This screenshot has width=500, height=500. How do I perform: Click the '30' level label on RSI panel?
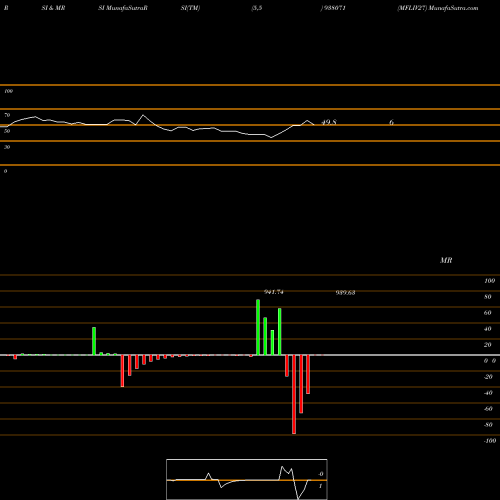7,147
